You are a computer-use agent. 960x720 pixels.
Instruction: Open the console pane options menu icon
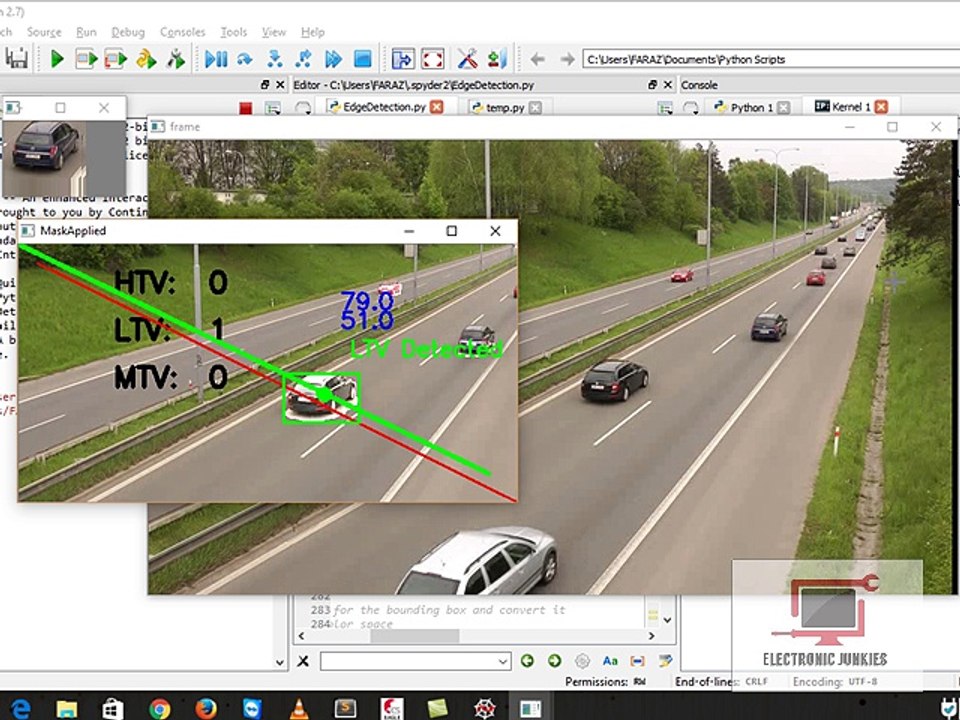(x=665, y=108)
